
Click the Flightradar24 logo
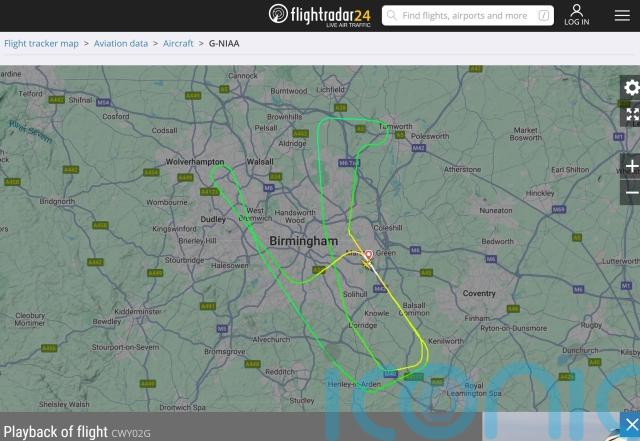pyautogui.click(x=320, y=16)
